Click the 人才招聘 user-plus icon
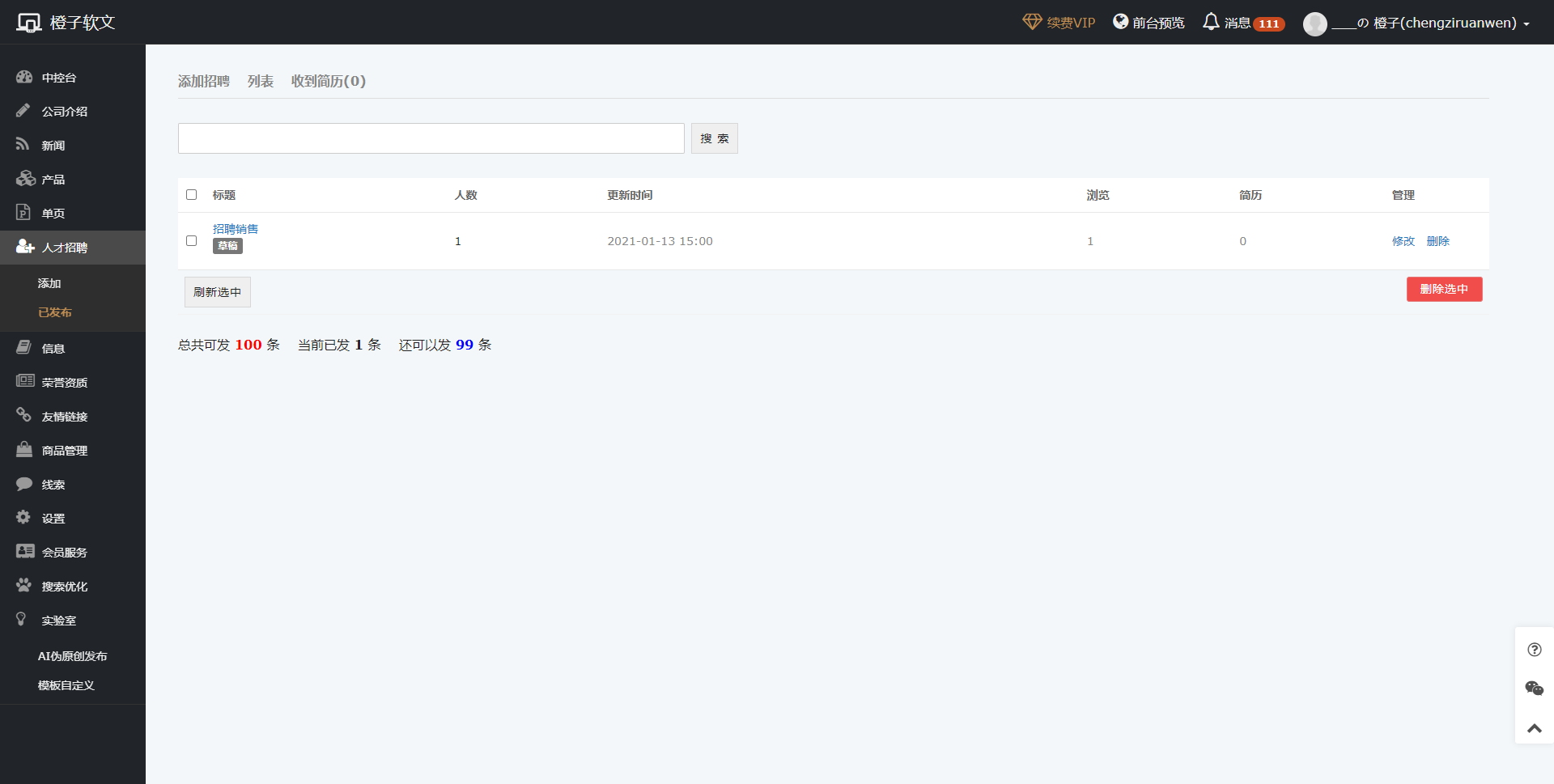The image size is (1554, 784). click(x=25, y=247)
